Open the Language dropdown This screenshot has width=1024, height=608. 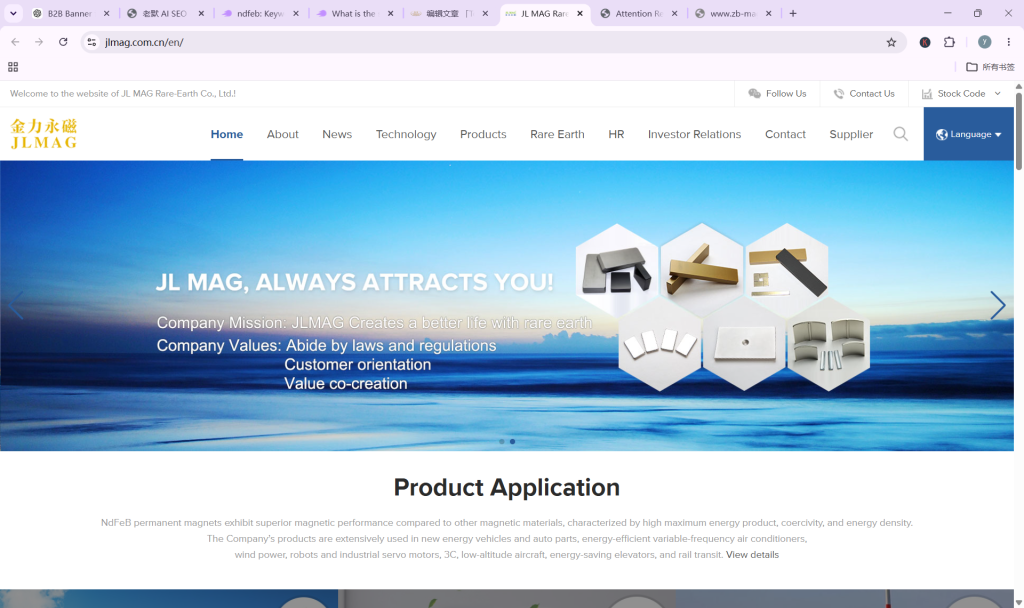(968, 134)
